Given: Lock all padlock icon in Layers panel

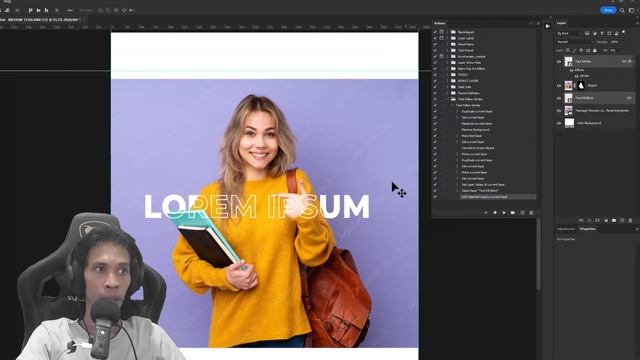Looking at the screenshot, I should click(595, 50).
